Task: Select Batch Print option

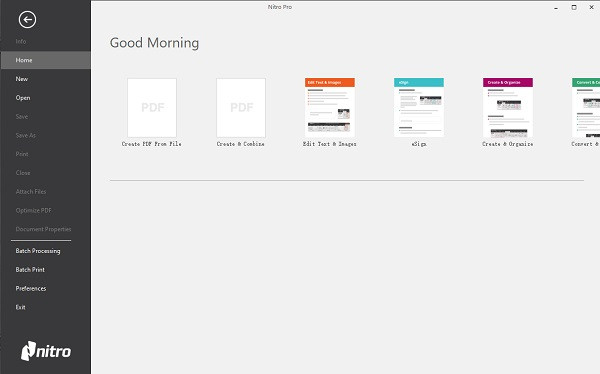Action: (30, 269)
